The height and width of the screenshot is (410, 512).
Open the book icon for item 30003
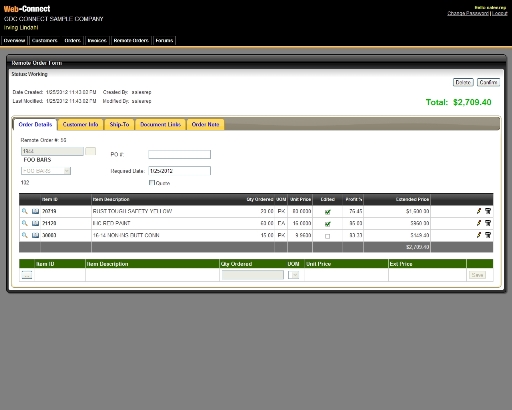35,235
